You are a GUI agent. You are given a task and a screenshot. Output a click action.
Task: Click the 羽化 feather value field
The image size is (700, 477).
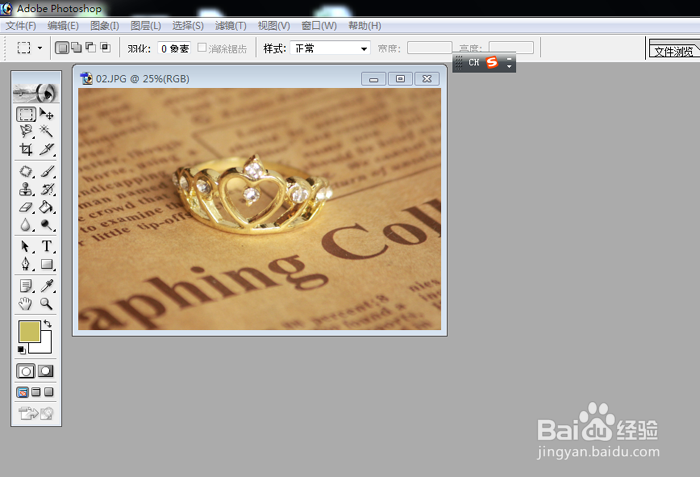pyautogui.click(x=174, y=48)
